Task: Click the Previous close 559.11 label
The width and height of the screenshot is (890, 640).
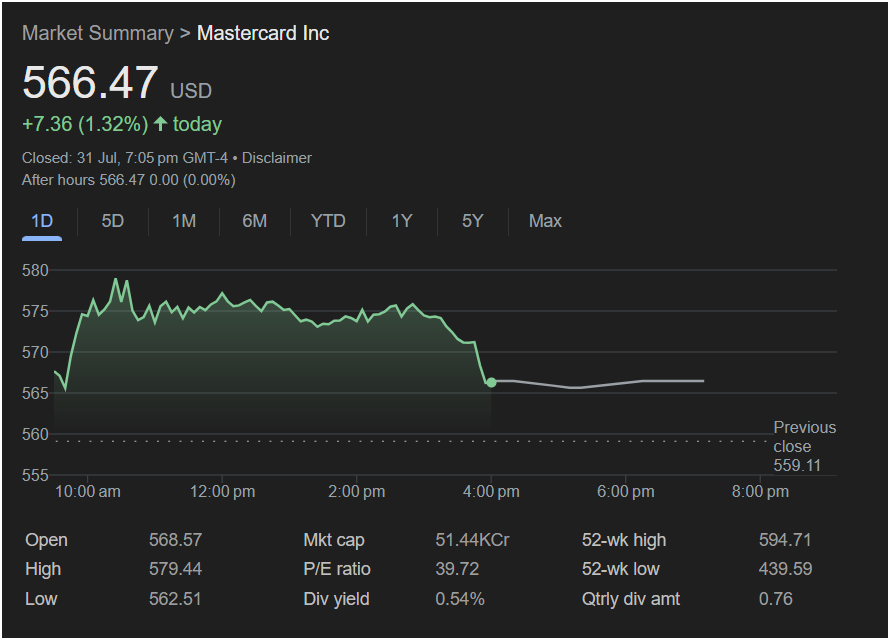Action: pyautogui.click(x=804, y=446)
